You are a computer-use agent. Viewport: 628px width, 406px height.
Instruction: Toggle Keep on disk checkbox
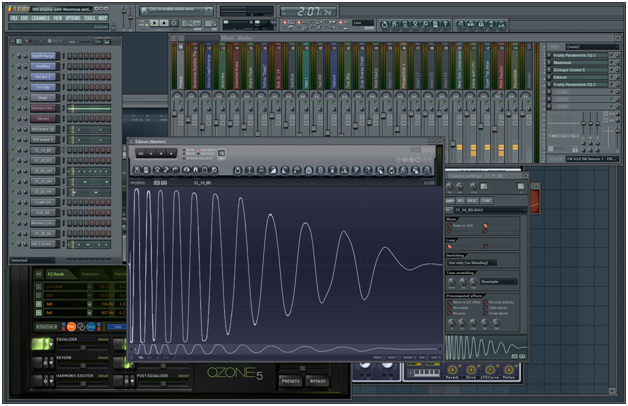449,225
